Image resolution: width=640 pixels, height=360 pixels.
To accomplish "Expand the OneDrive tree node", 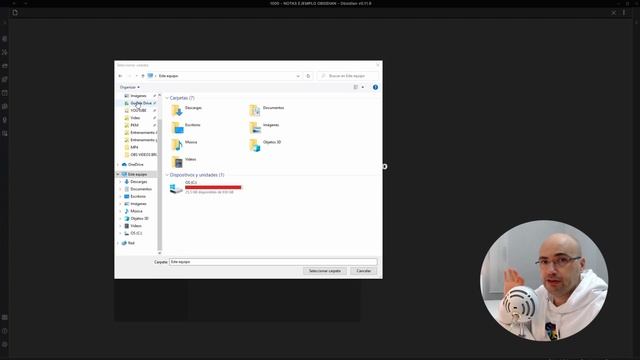I will click(118, 164).
